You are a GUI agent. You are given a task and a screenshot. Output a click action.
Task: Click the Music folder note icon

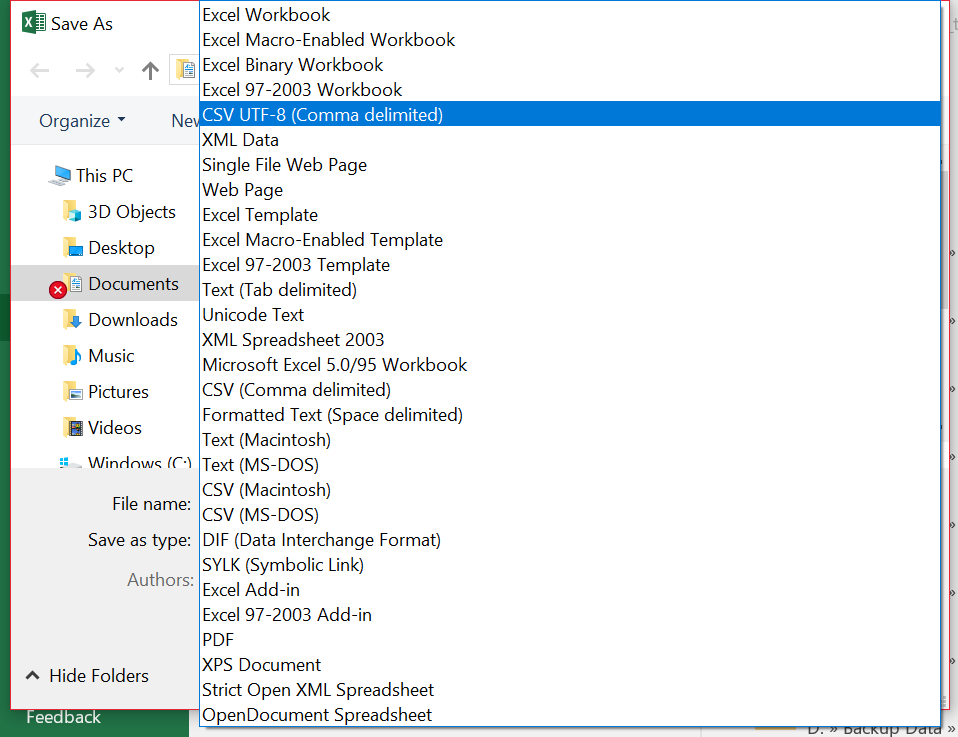(72, 356)
